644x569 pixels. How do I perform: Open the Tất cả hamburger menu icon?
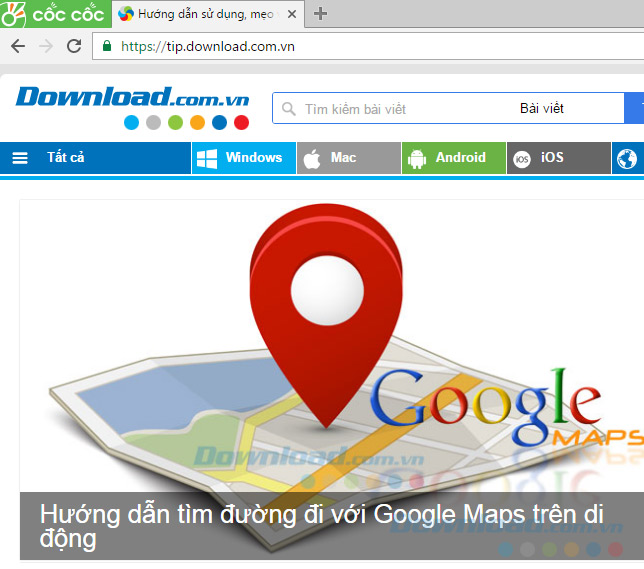click(20, 158)
